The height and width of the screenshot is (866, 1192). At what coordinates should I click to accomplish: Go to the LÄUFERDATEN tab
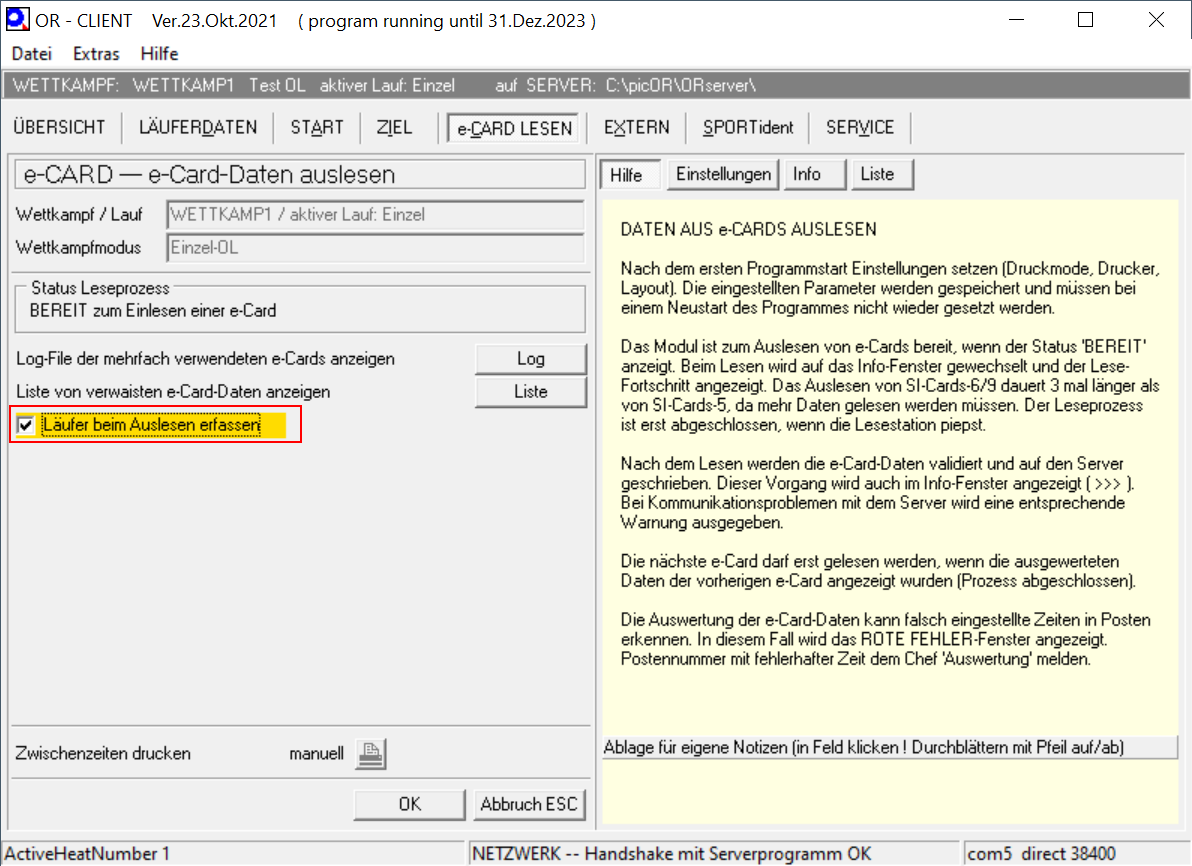pos(198,127)
